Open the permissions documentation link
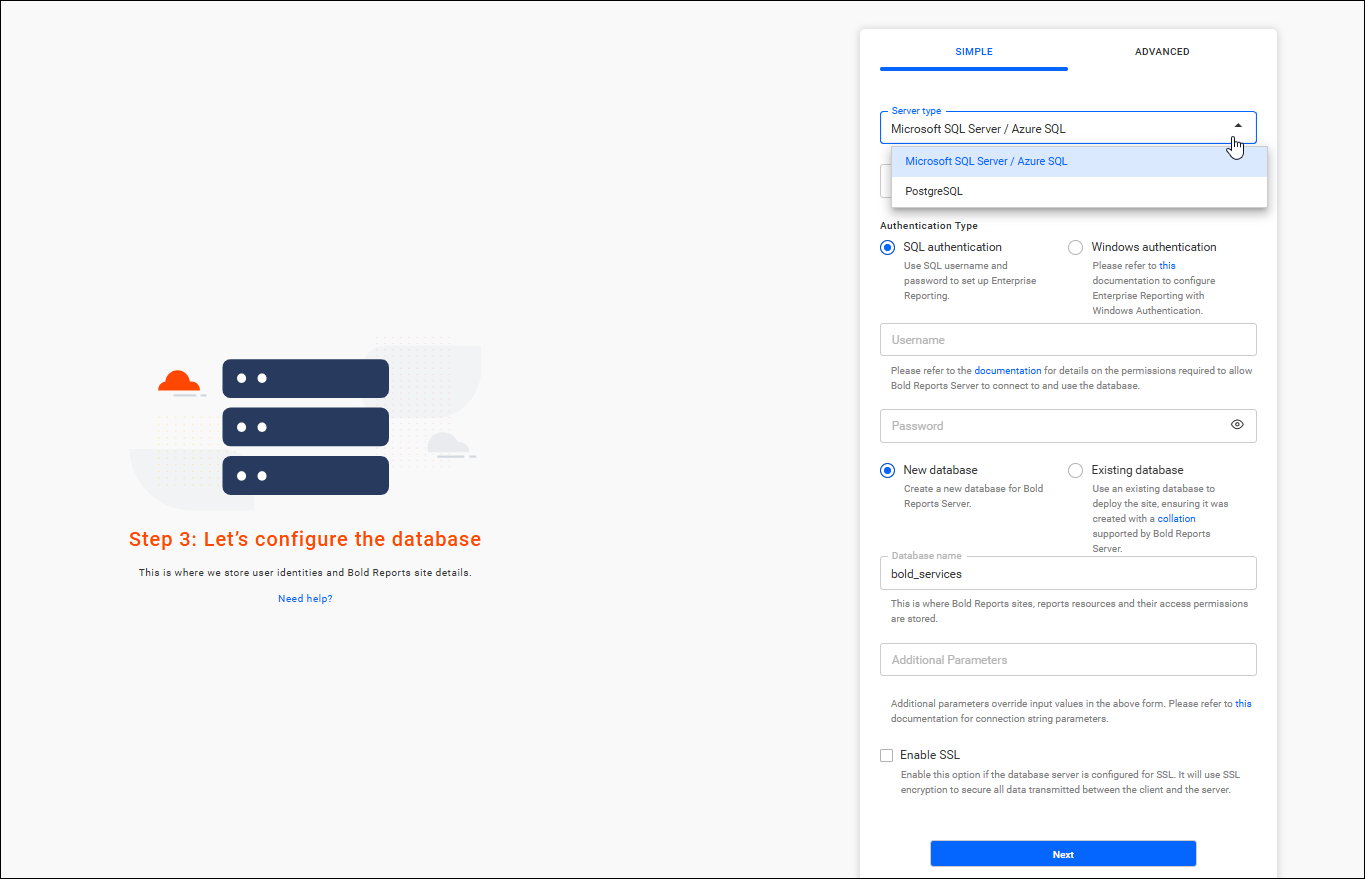The image size is (1365, 879). 1007,371
